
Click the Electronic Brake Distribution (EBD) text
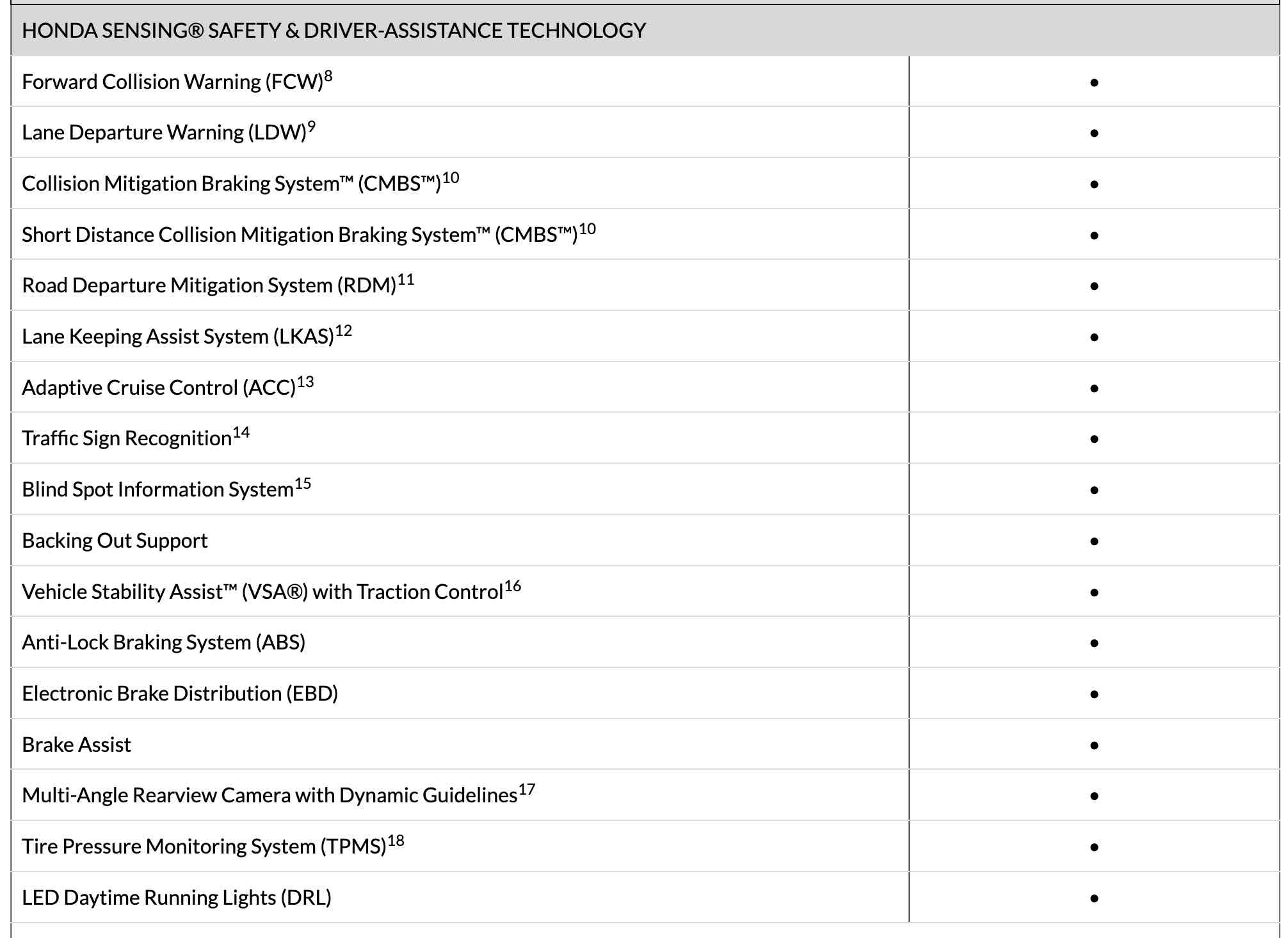pyautogui.click(x=180, y=694)
